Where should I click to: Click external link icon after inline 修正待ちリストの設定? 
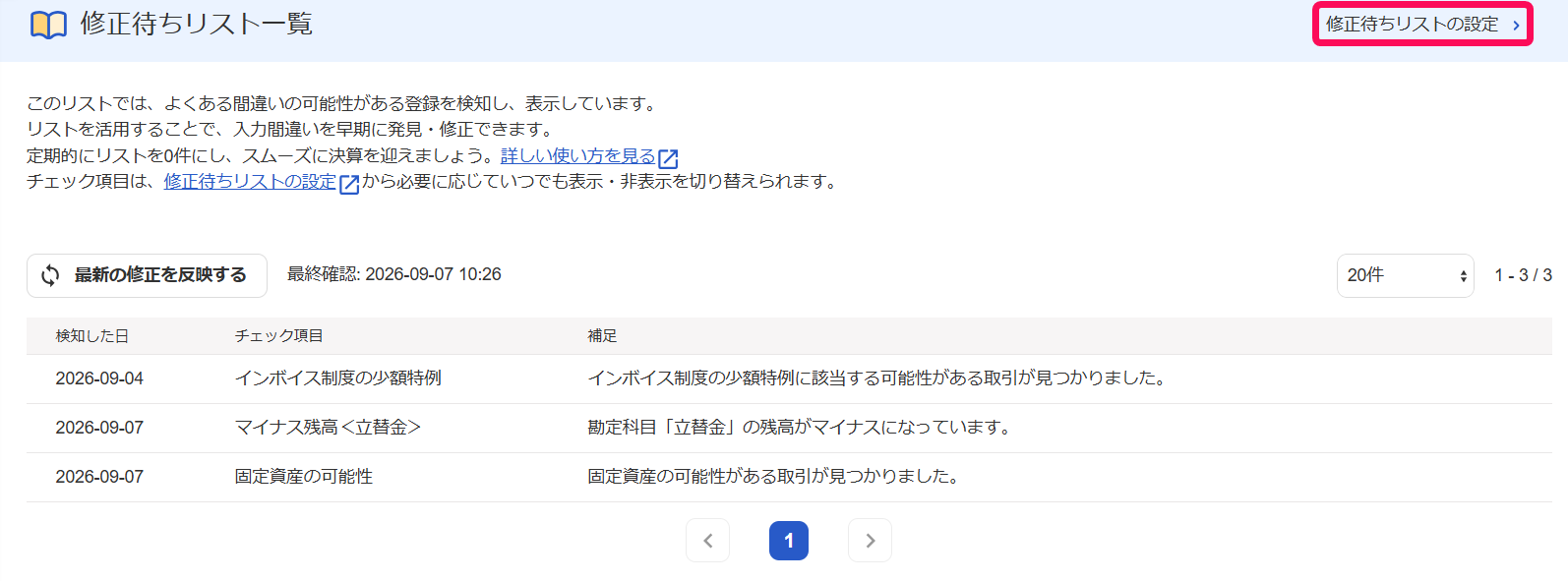point(349,184)
